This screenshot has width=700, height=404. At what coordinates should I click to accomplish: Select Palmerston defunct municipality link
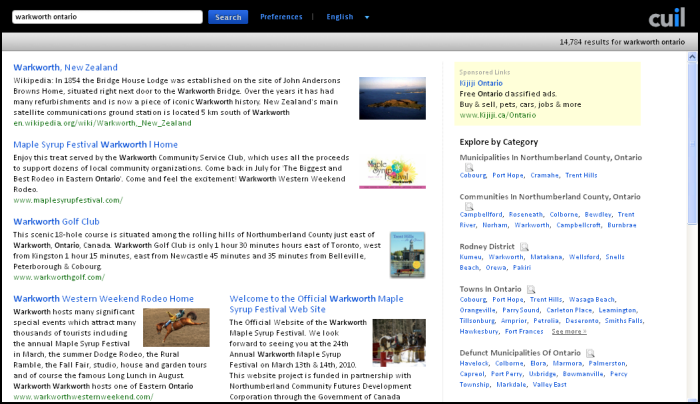point(608,363)
